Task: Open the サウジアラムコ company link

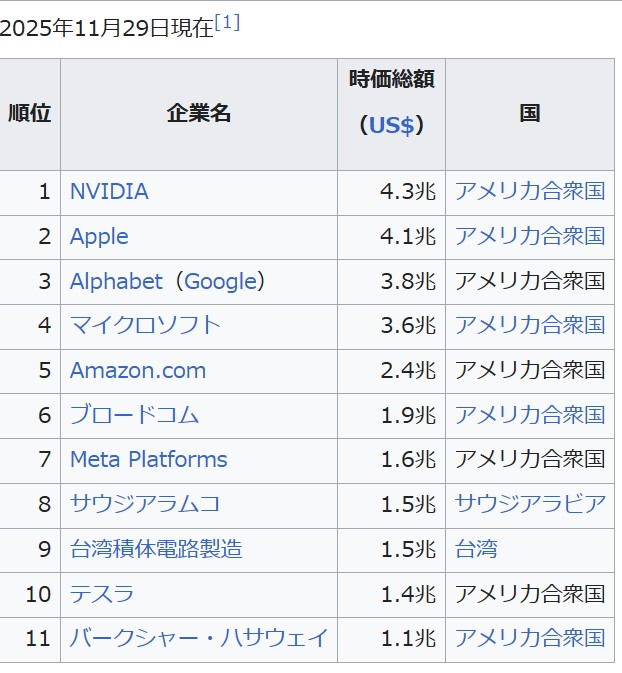Action: 145,504
